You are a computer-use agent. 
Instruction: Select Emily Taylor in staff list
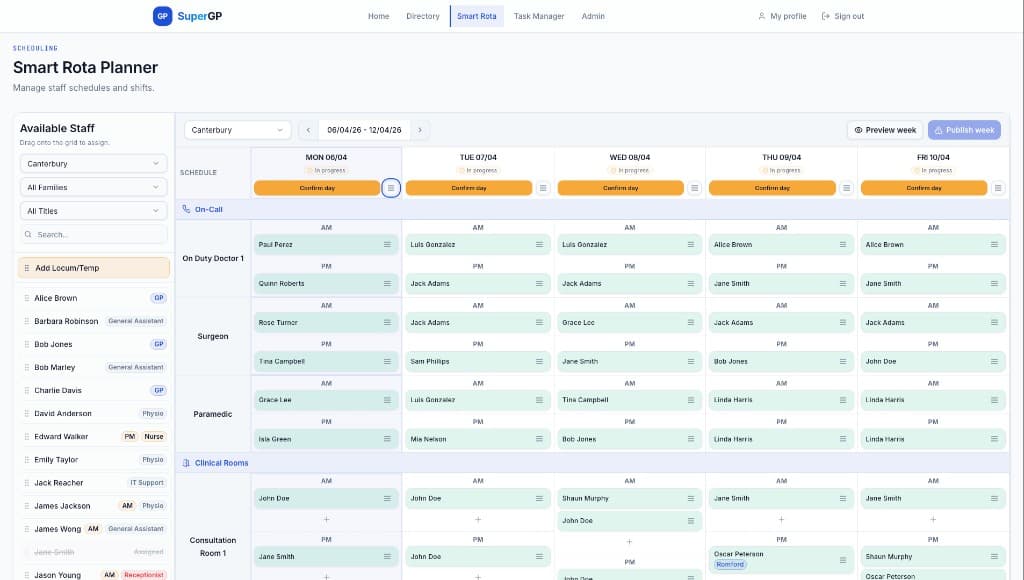pos(94,460)
